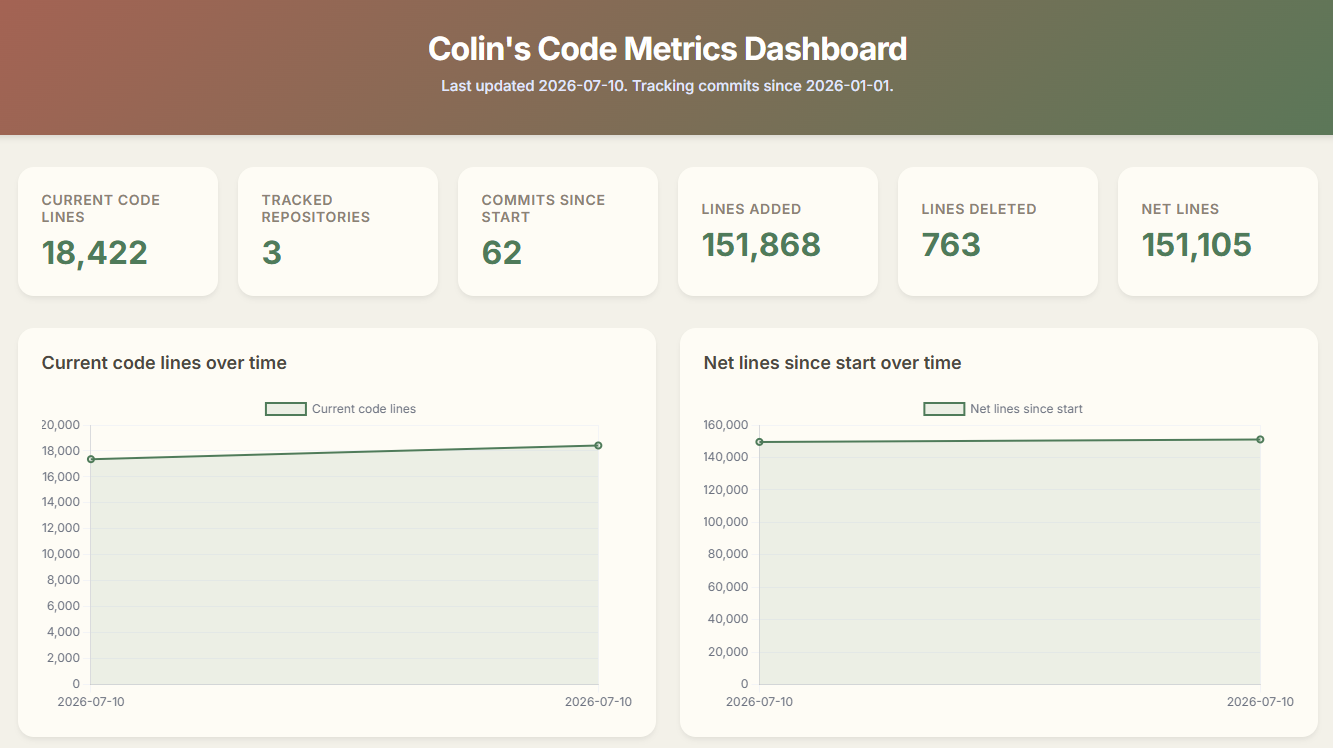Image resolution: width=1333 pixels, height=748 pixels.
Task: Click the right 2026-07-10 label under Net lines chart
Action: pyautogui.click(x=1260, y=702)
